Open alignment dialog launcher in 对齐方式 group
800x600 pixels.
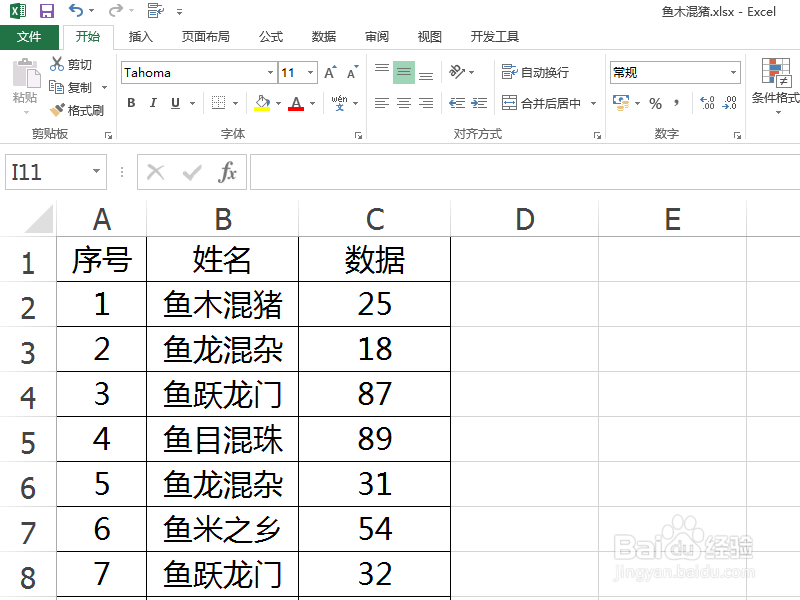pyautogui.click(x=597, y=135)
